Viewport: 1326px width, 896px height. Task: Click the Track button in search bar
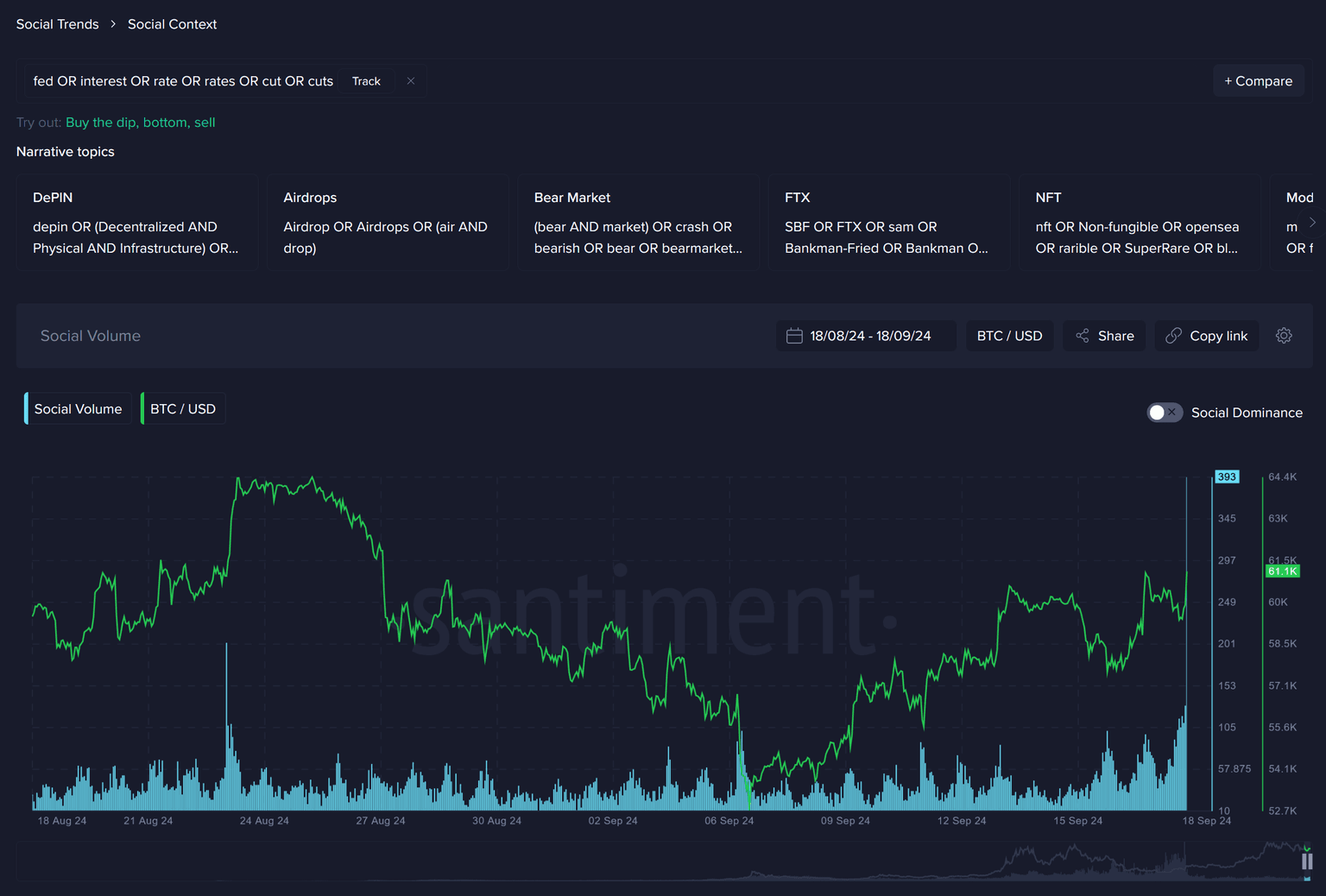[x=366, y=81]
